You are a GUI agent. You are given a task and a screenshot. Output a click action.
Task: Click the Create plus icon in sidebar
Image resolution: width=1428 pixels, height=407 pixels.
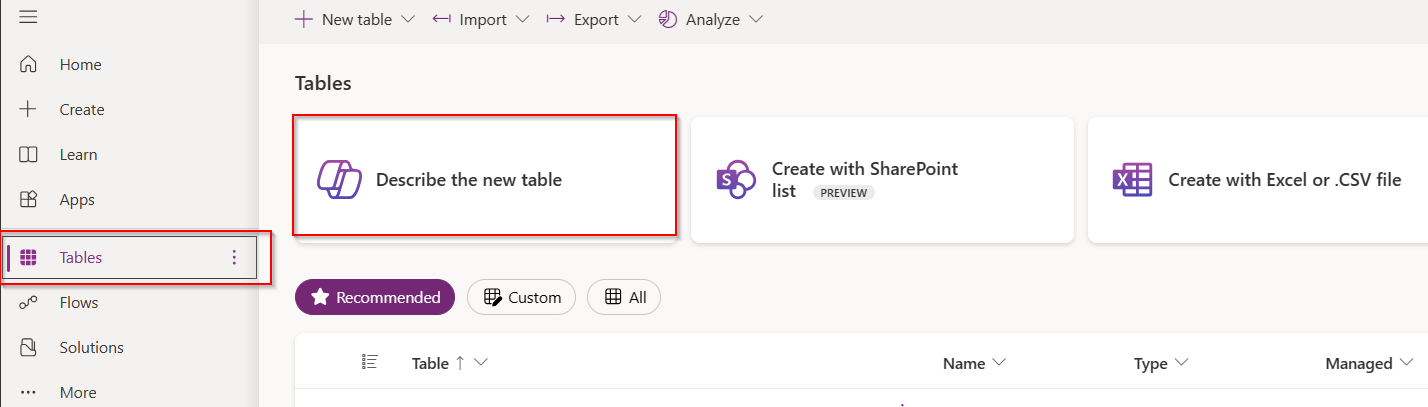(x=28, y=110)
